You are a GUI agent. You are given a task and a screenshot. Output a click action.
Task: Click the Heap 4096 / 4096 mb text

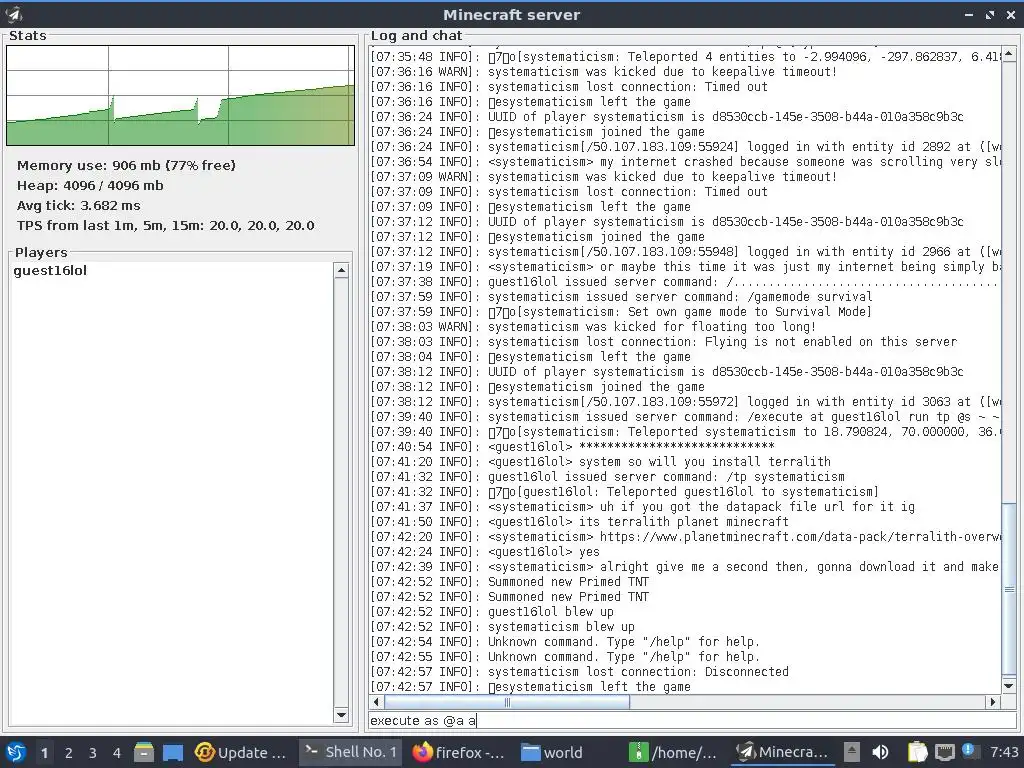pyautogui.click(x=90, y=185)
